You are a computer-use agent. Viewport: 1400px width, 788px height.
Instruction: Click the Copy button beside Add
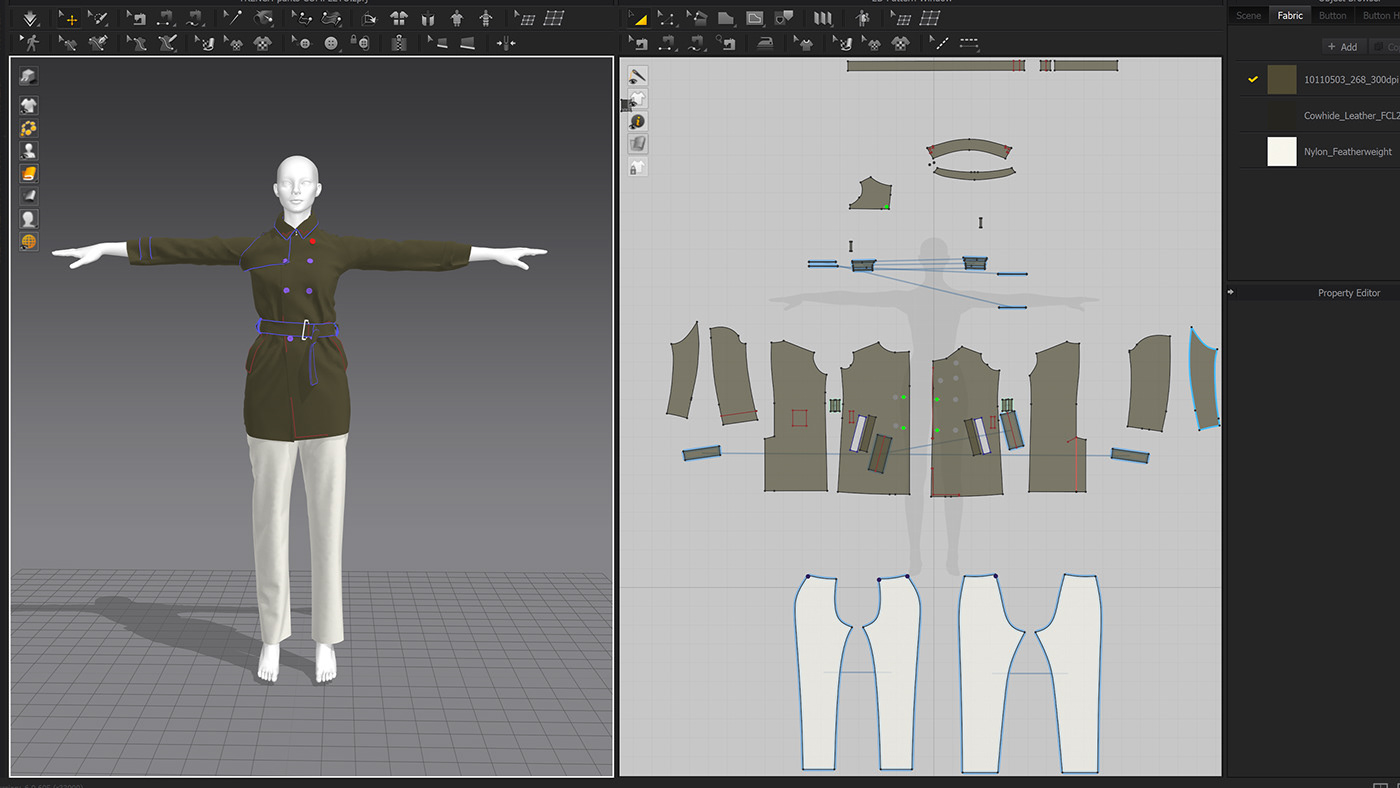(1385, 47)
